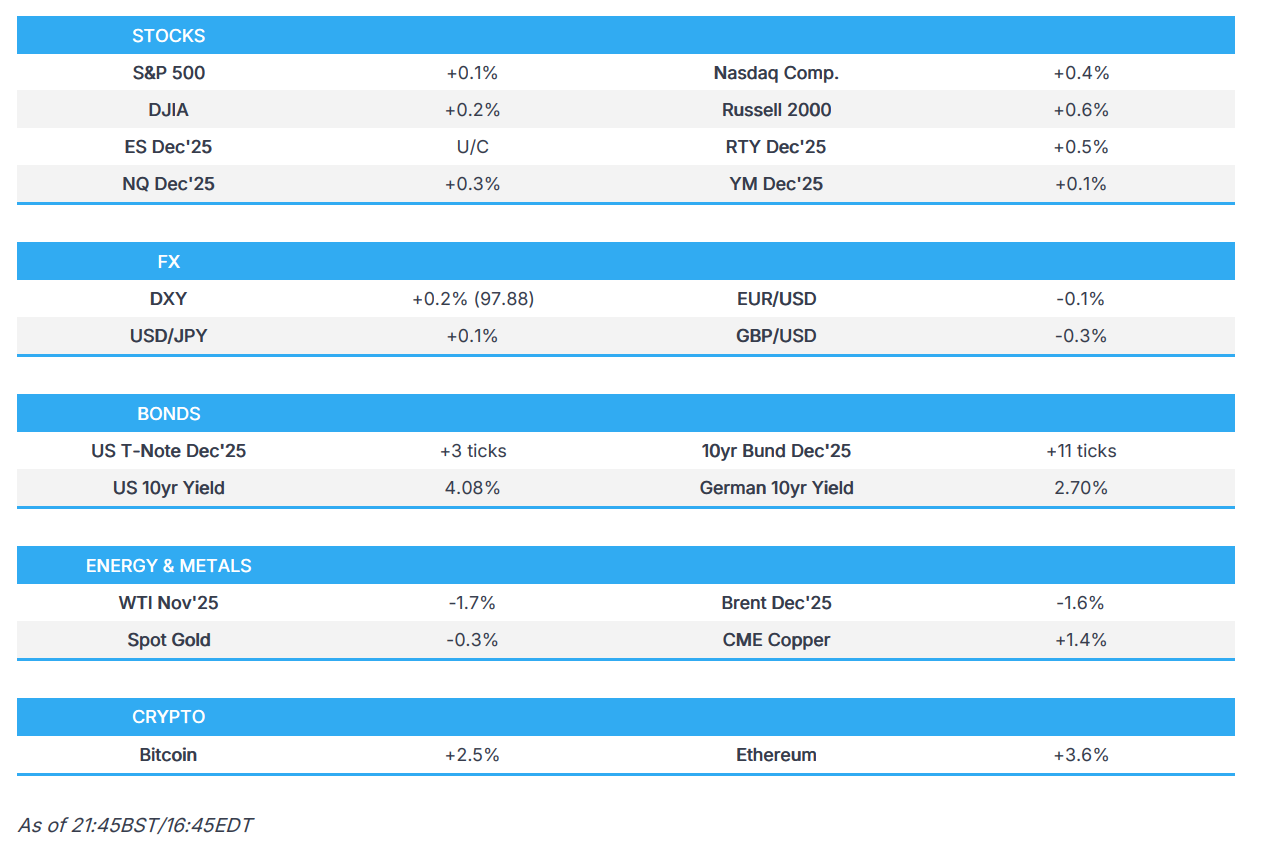
Task: Select the German 10yr Yield label
Action: 776,488
